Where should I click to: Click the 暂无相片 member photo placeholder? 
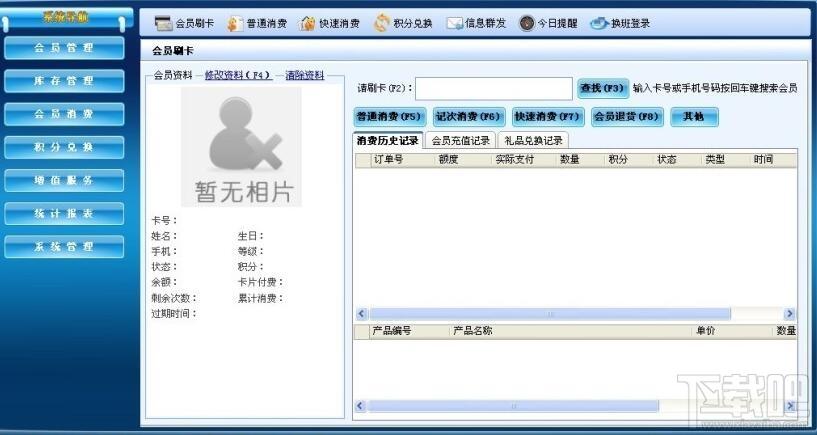pyautogui.click(x=241, y=146)
